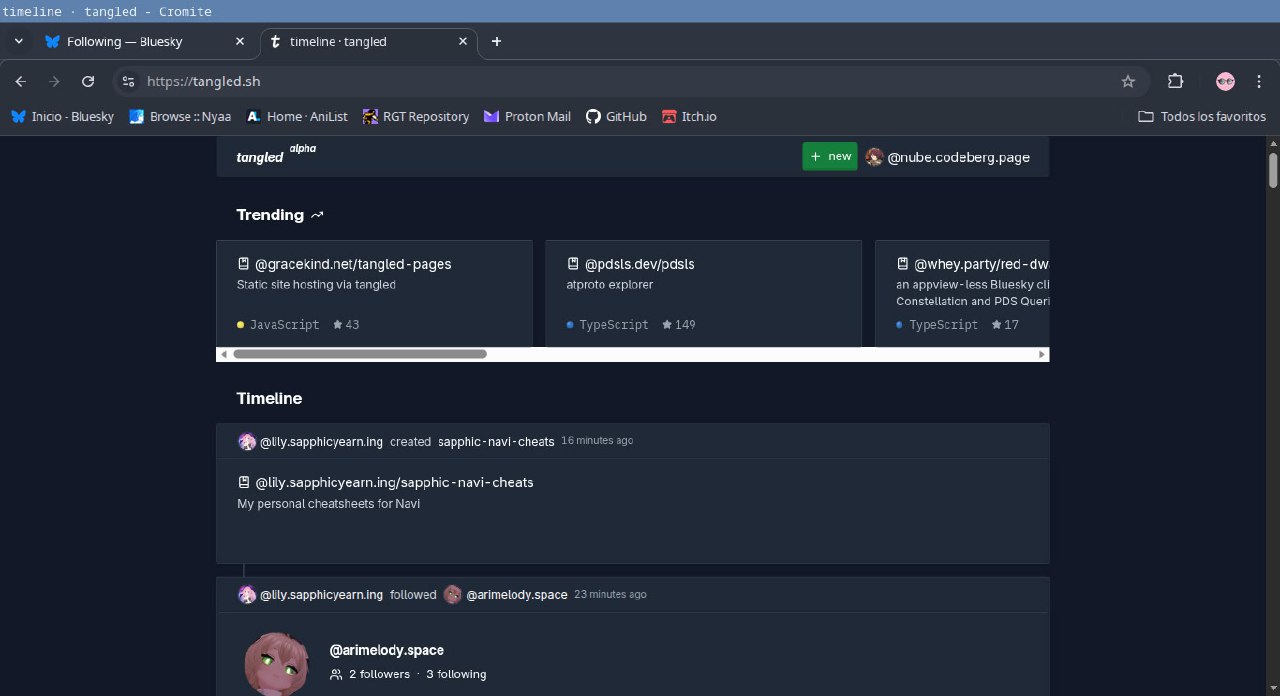Open the @gracekind.net/tangled-pages repository link
Viewport: 1280px width, 696px height.
[x=353, y=264]
